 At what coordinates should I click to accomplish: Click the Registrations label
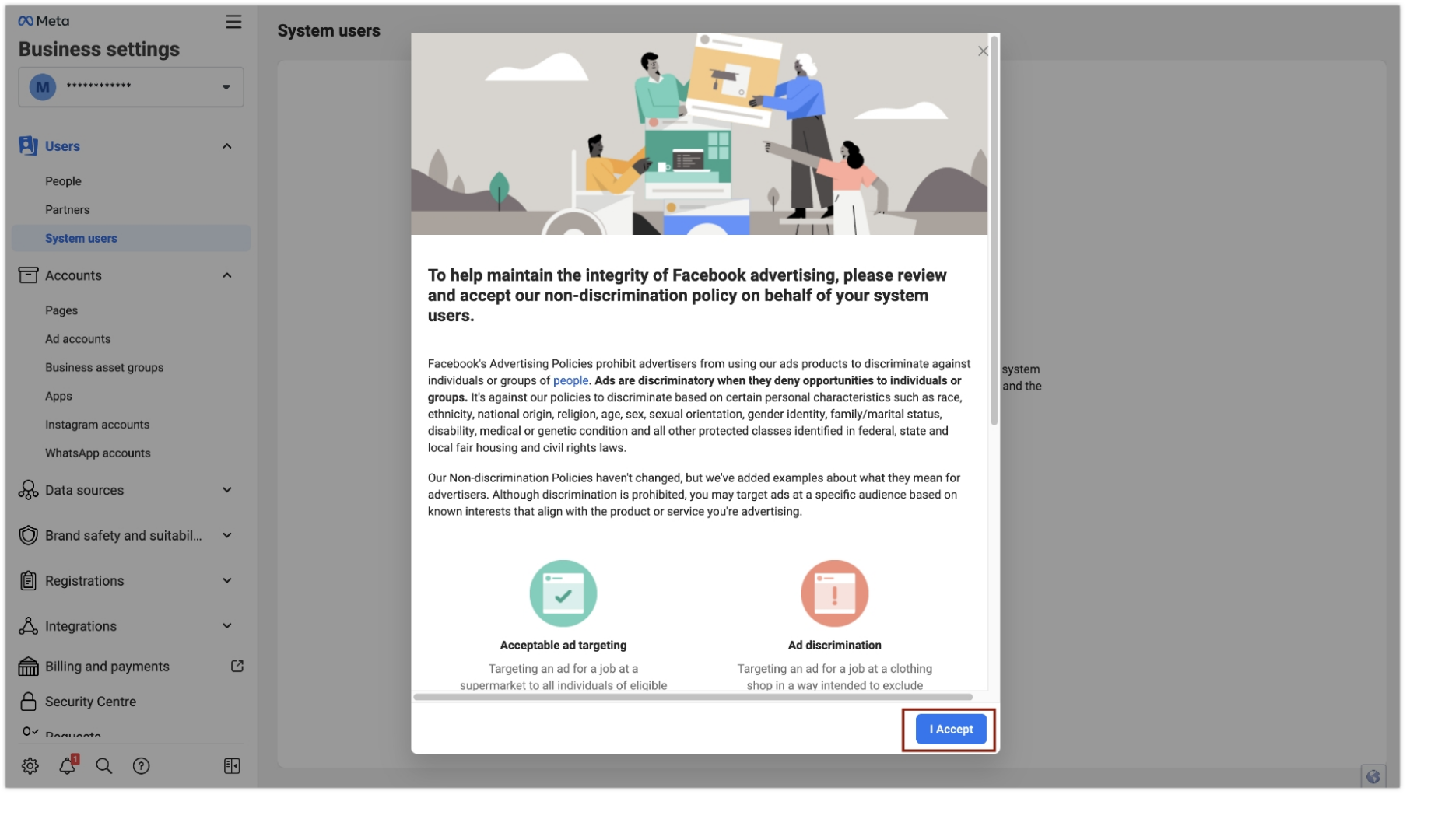84,581
